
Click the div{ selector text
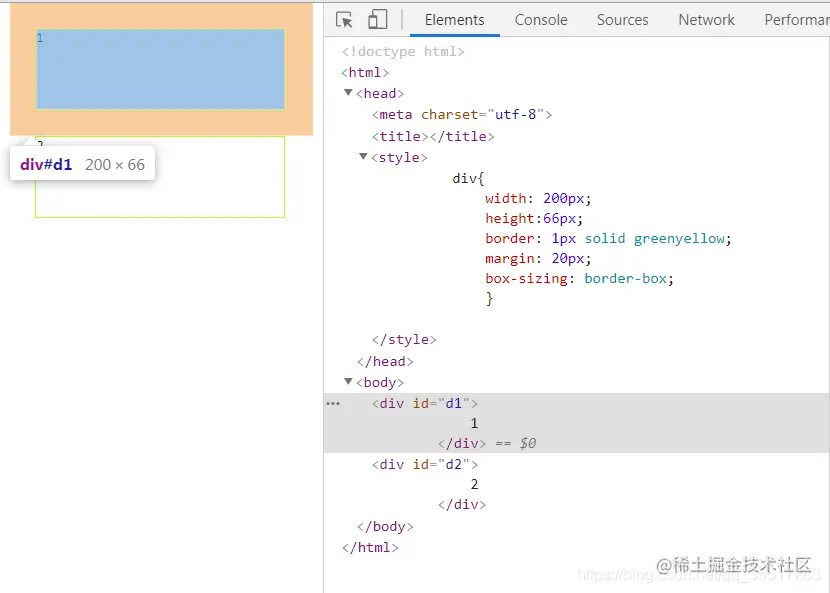[468, 178]
